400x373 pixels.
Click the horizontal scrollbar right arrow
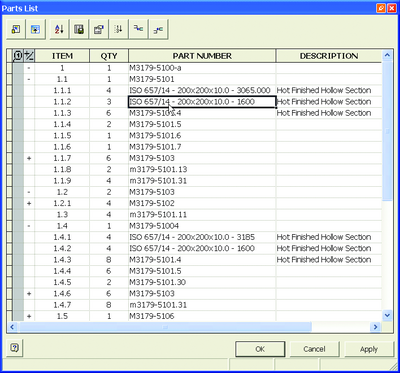[376, 327]
